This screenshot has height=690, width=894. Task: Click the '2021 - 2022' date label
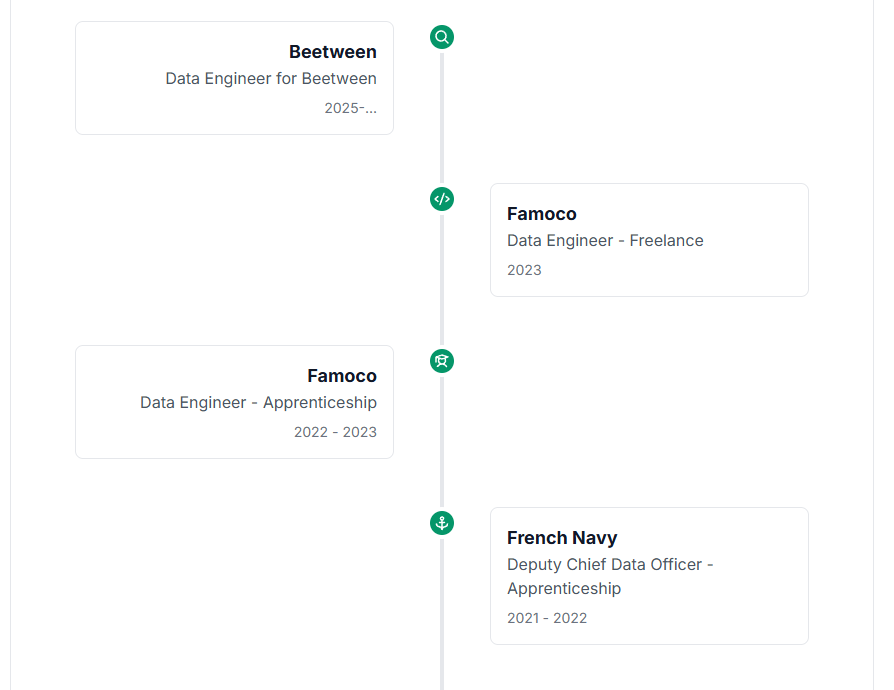(547, 618)
